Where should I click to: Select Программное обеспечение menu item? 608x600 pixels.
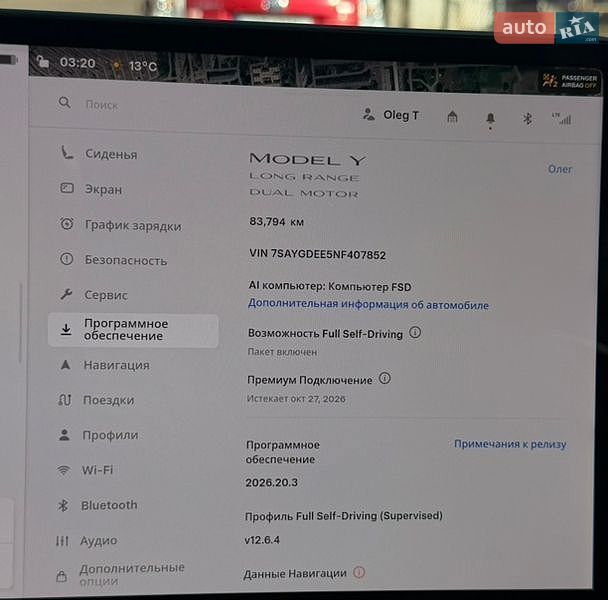point(133,330)
